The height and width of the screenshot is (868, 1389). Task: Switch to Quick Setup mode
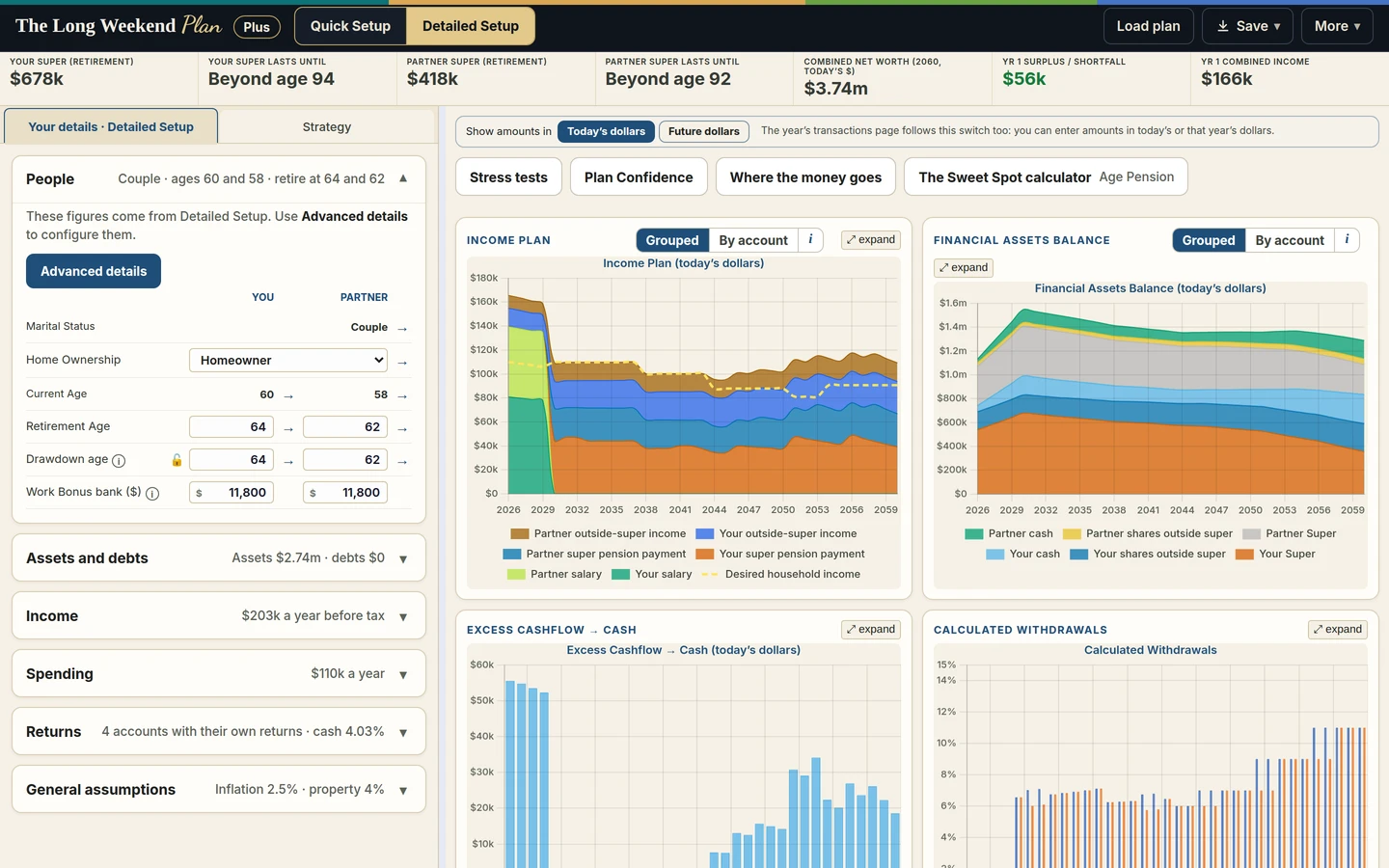pyautogui.click(x=350, y=26)
